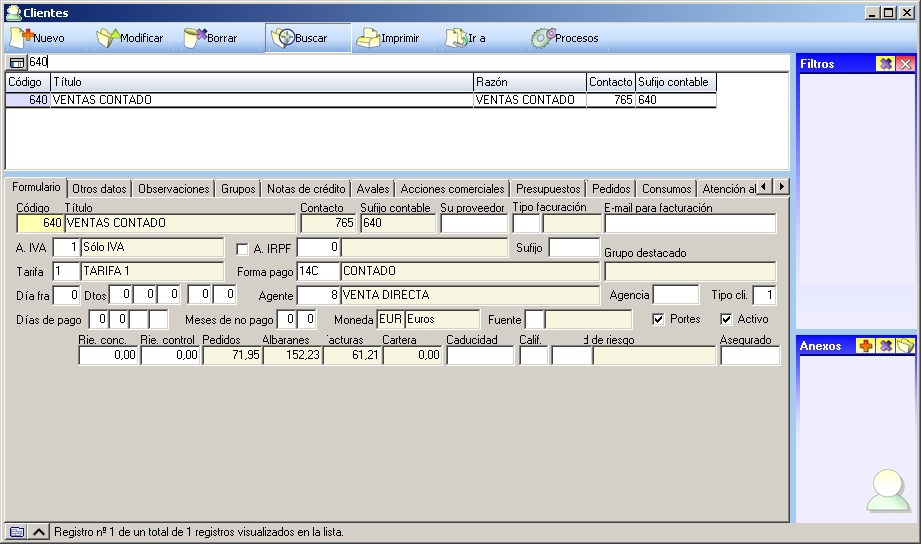
Task: Click the user avatar icon at bottom right
Action: point(888,491)
